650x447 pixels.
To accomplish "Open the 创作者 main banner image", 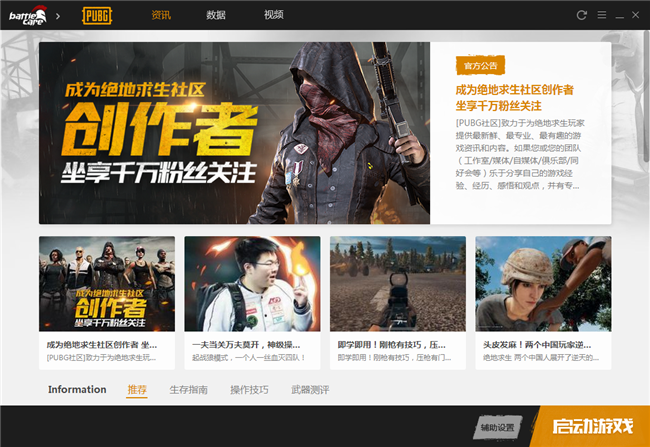I will coord(235,133).
